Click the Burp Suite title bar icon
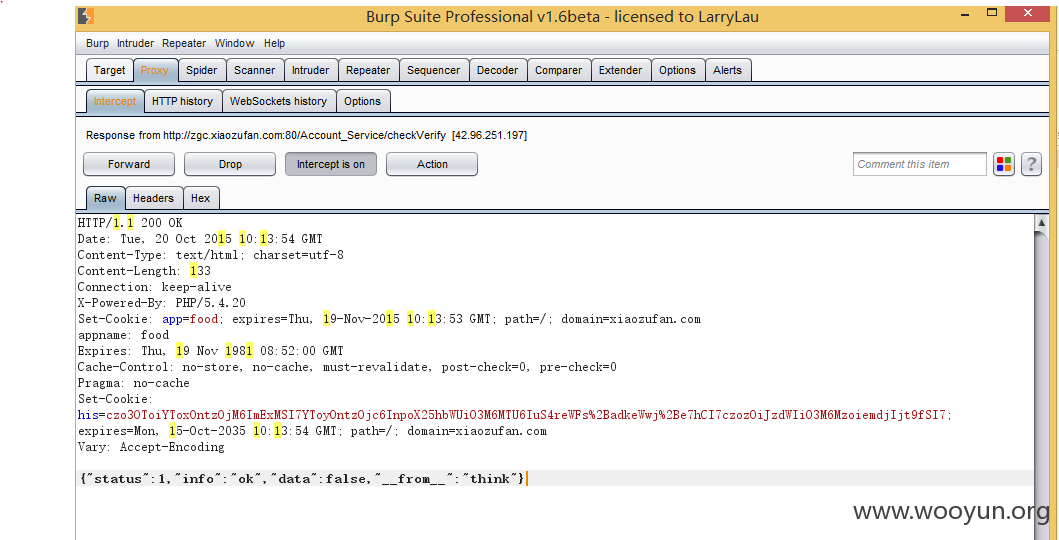Screen dimensions: 1059x540 point(86,16)
